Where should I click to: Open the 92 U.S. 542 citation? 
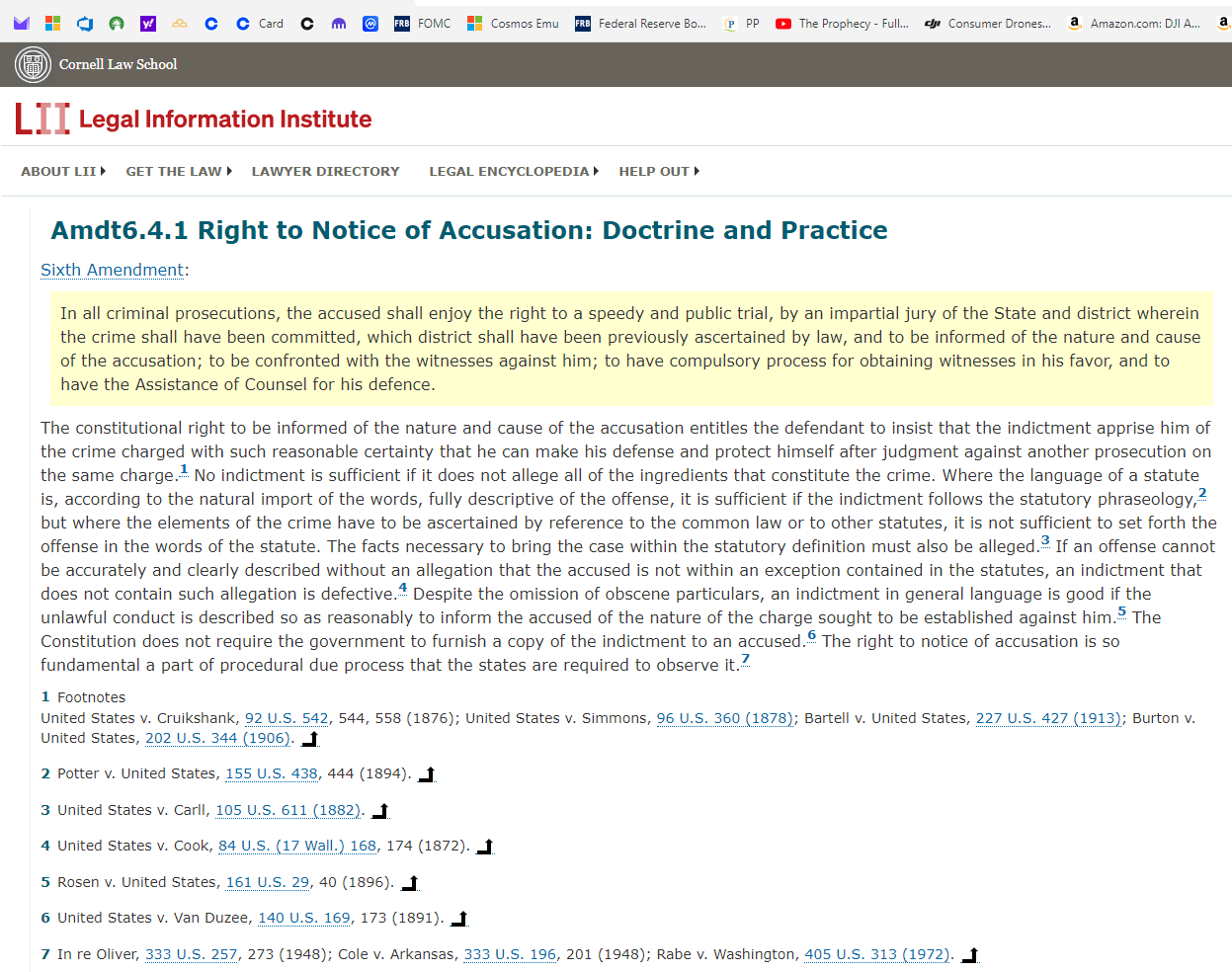[287, 718]
